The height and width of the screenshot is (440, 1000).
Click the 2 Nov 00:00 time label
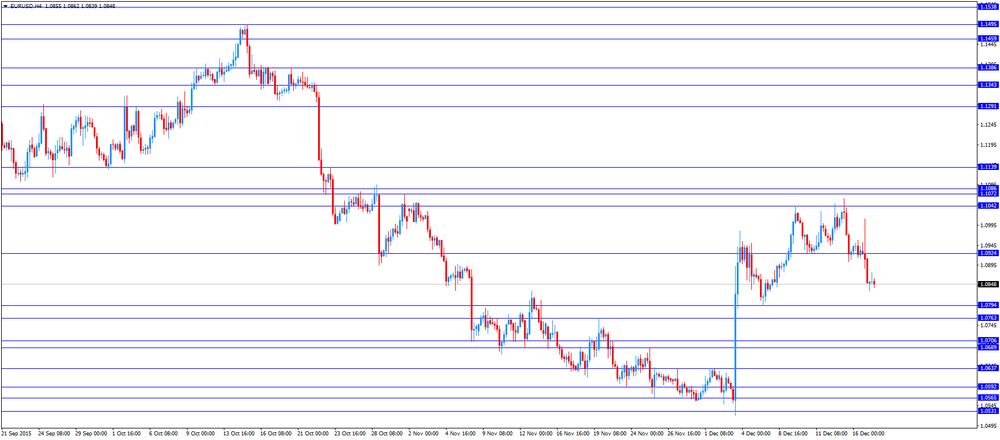[x=423, y=433]
